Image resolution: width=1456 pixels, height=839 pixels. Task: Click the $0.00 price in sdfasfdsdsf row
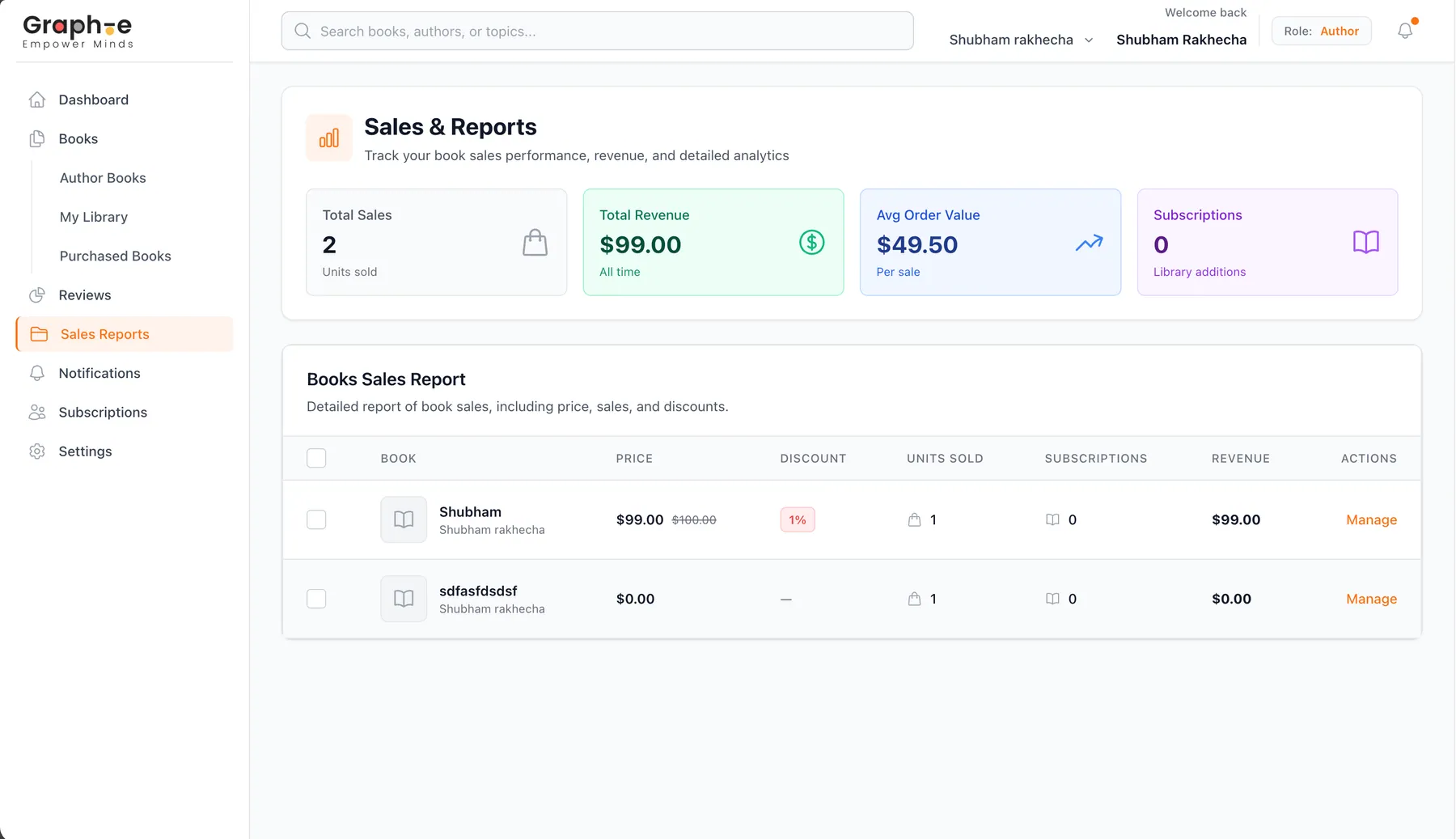pyautogui.click(x=635, y=599)
